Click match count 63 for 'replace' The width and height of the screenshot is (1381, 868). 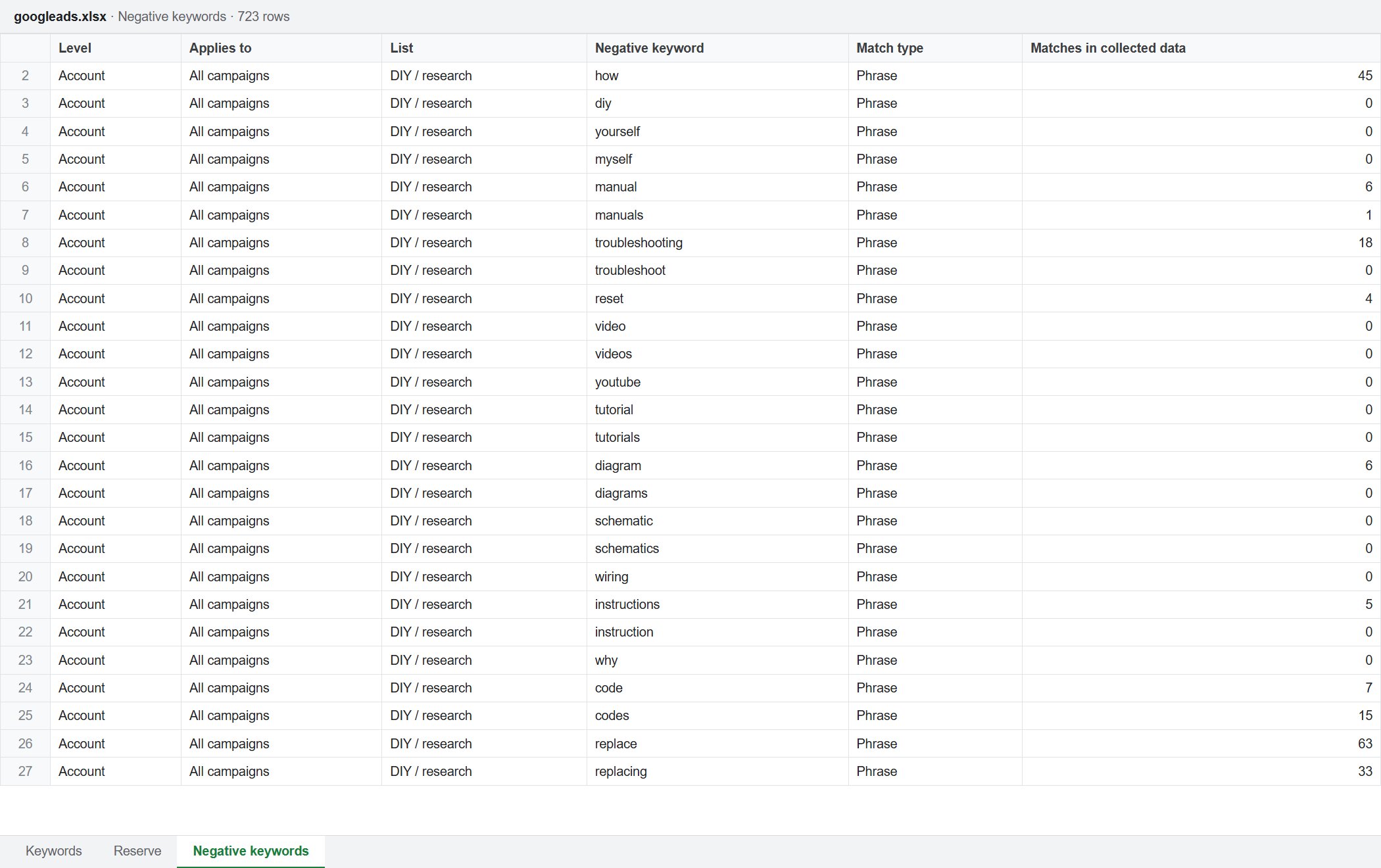pyautogui.click(x=1201, y=744)
